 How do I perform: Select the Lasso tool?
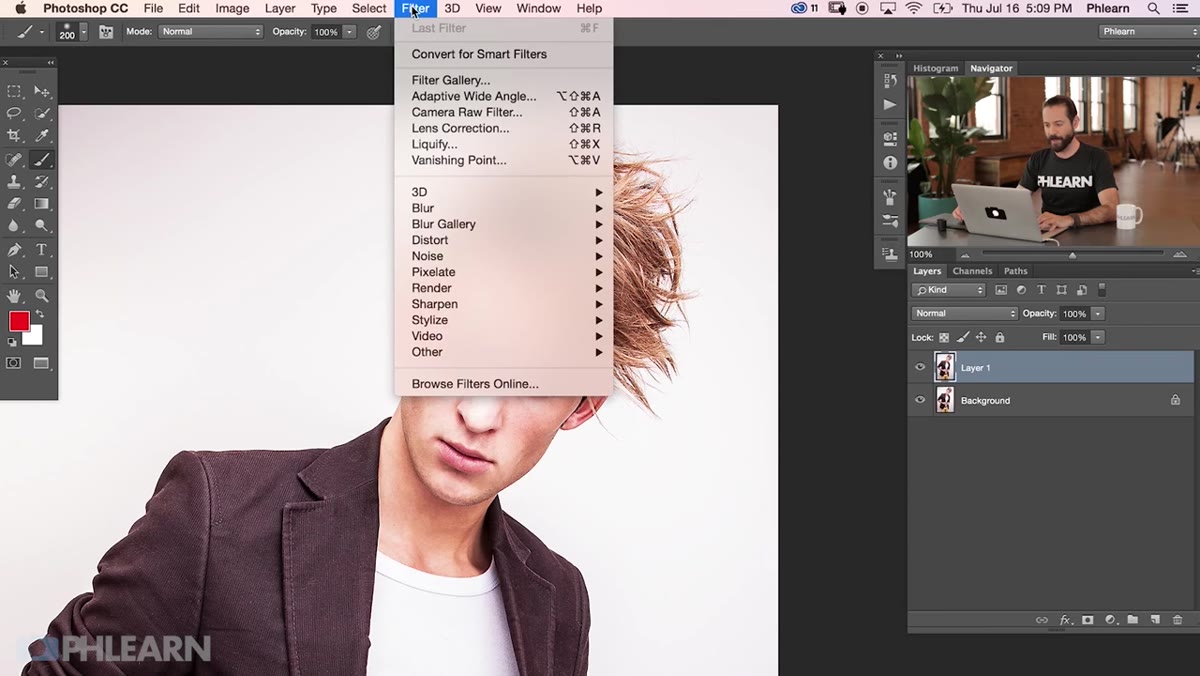pos(14,114)
